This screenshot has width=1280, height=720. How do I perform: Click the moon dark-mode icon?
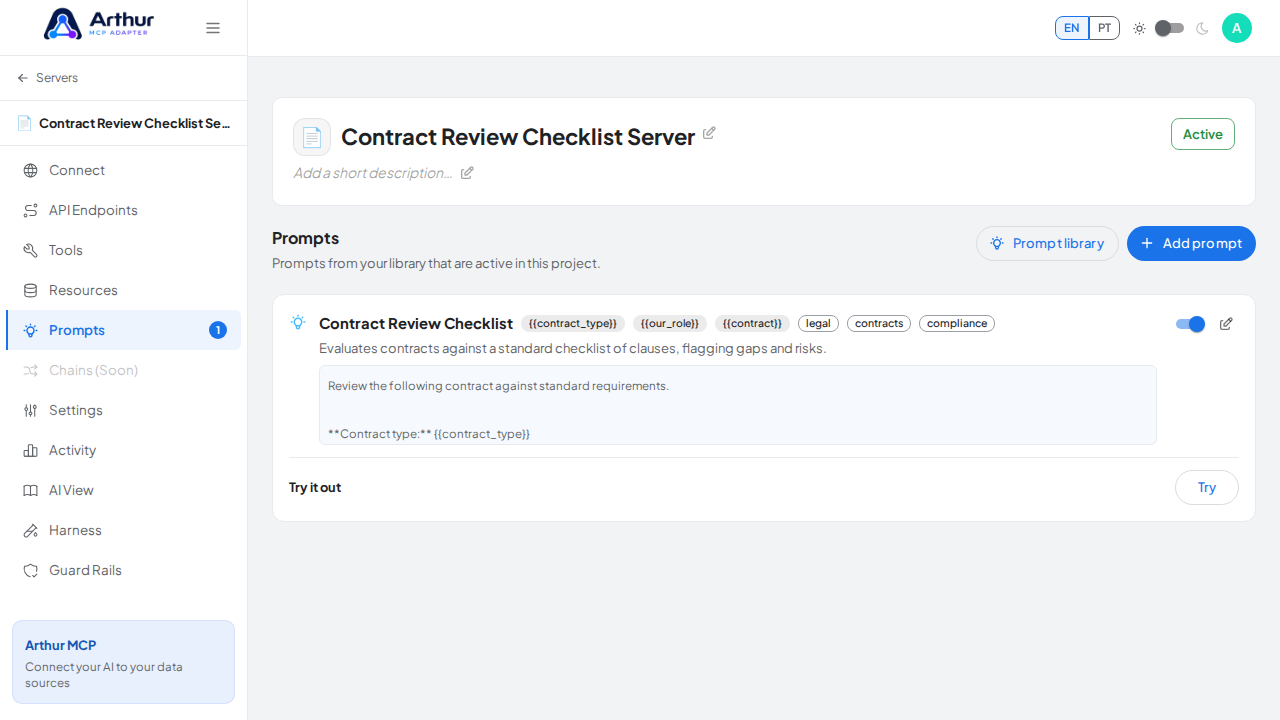[1202, 28]
